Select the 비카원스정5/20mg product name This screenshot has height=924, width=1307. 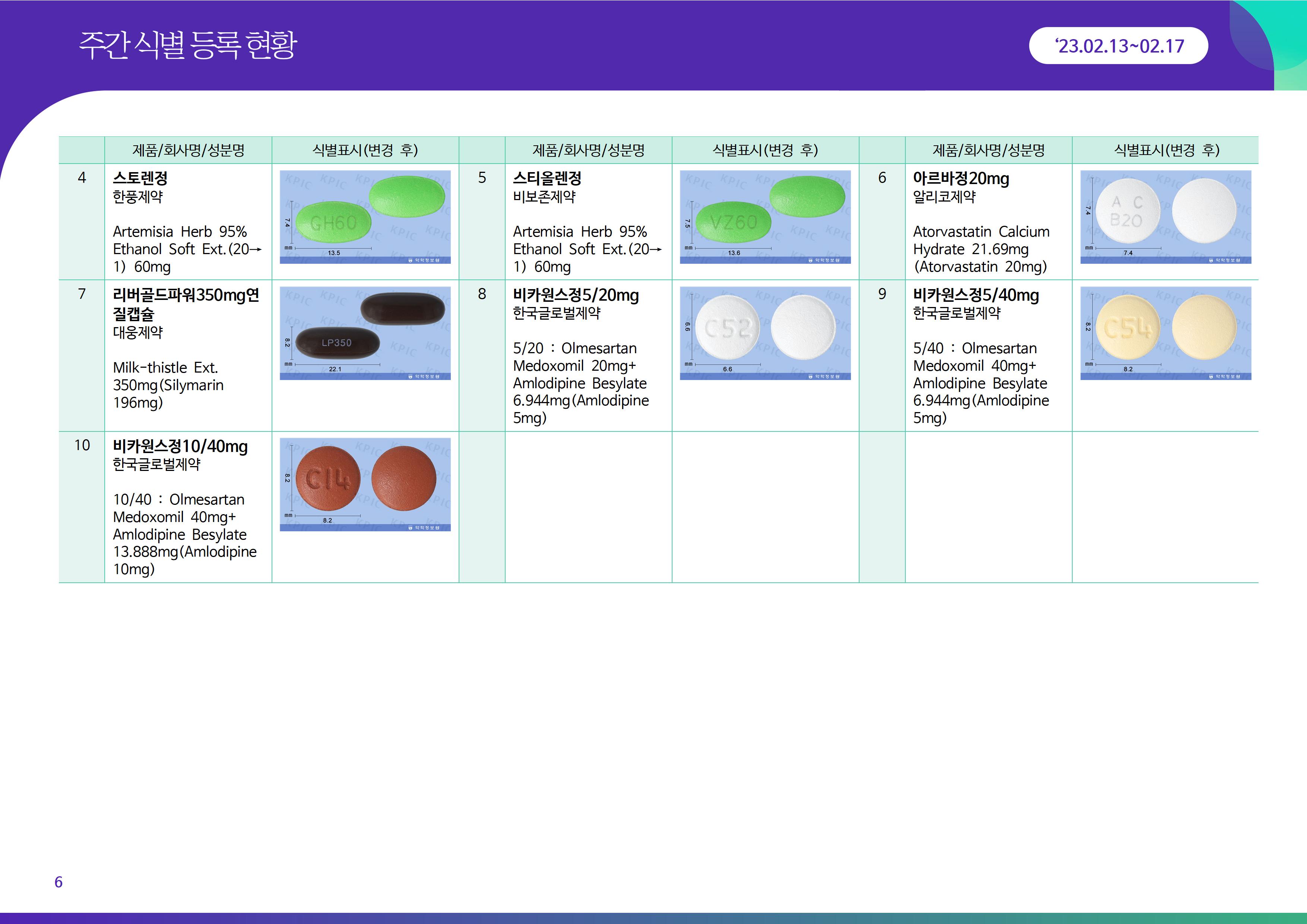(576, 295)
